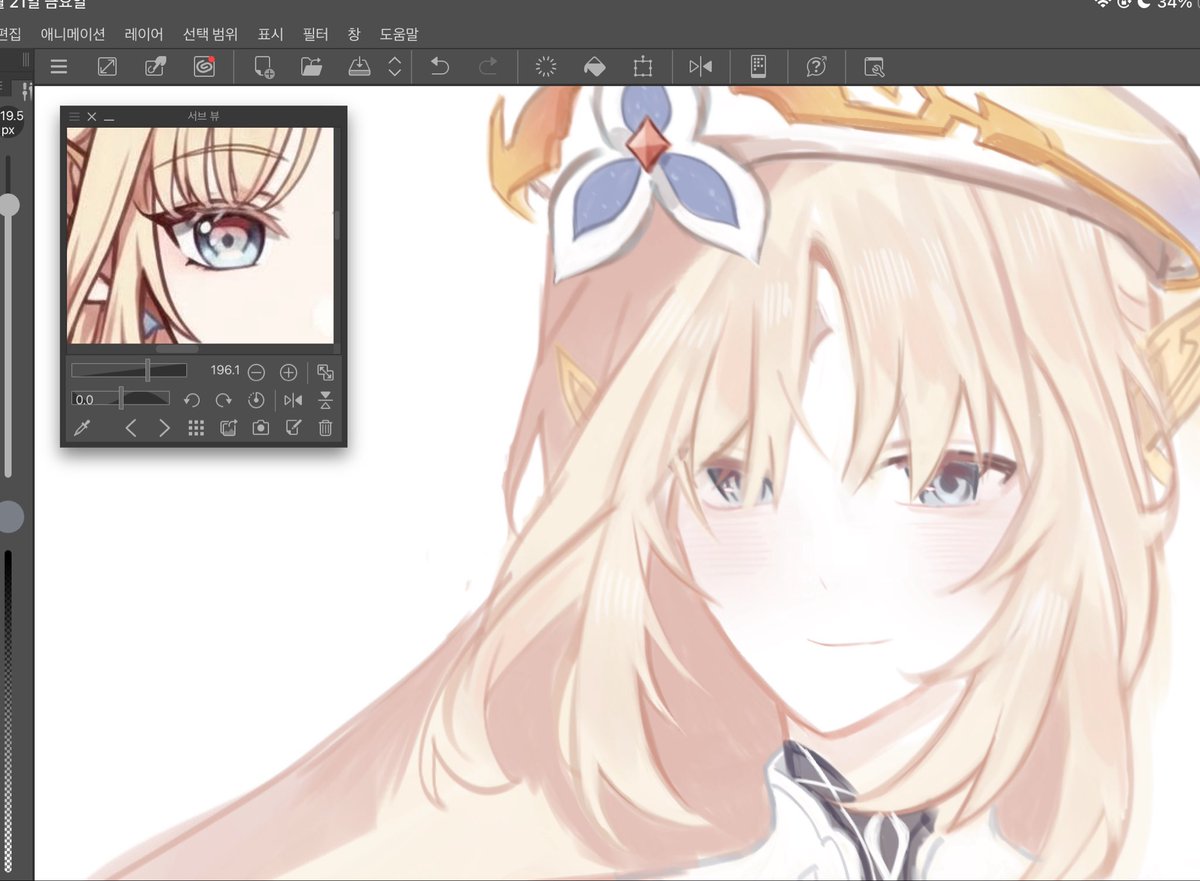
Task: Rotate Sub View image right
Action: click(x=224, y=400)
